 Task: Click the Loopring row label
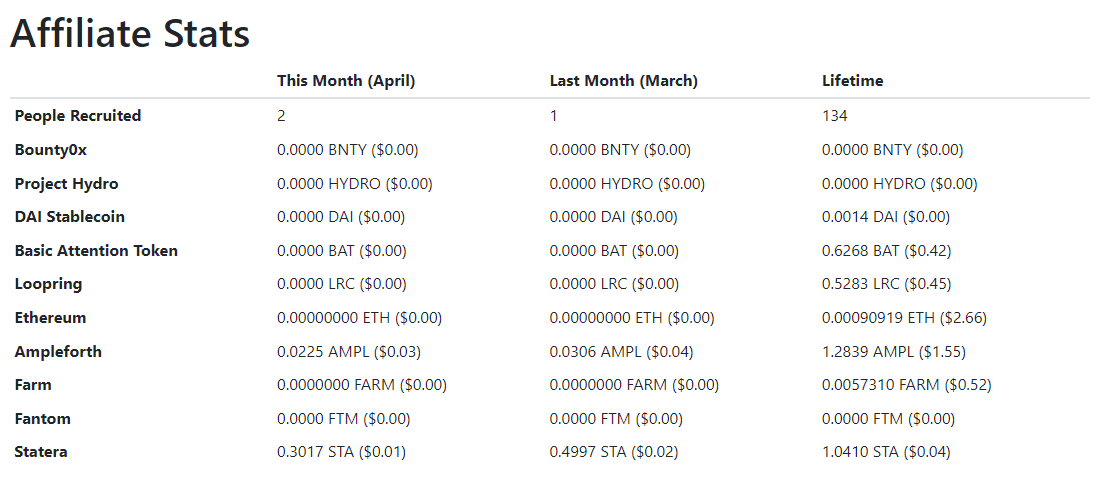click(49, 284)
